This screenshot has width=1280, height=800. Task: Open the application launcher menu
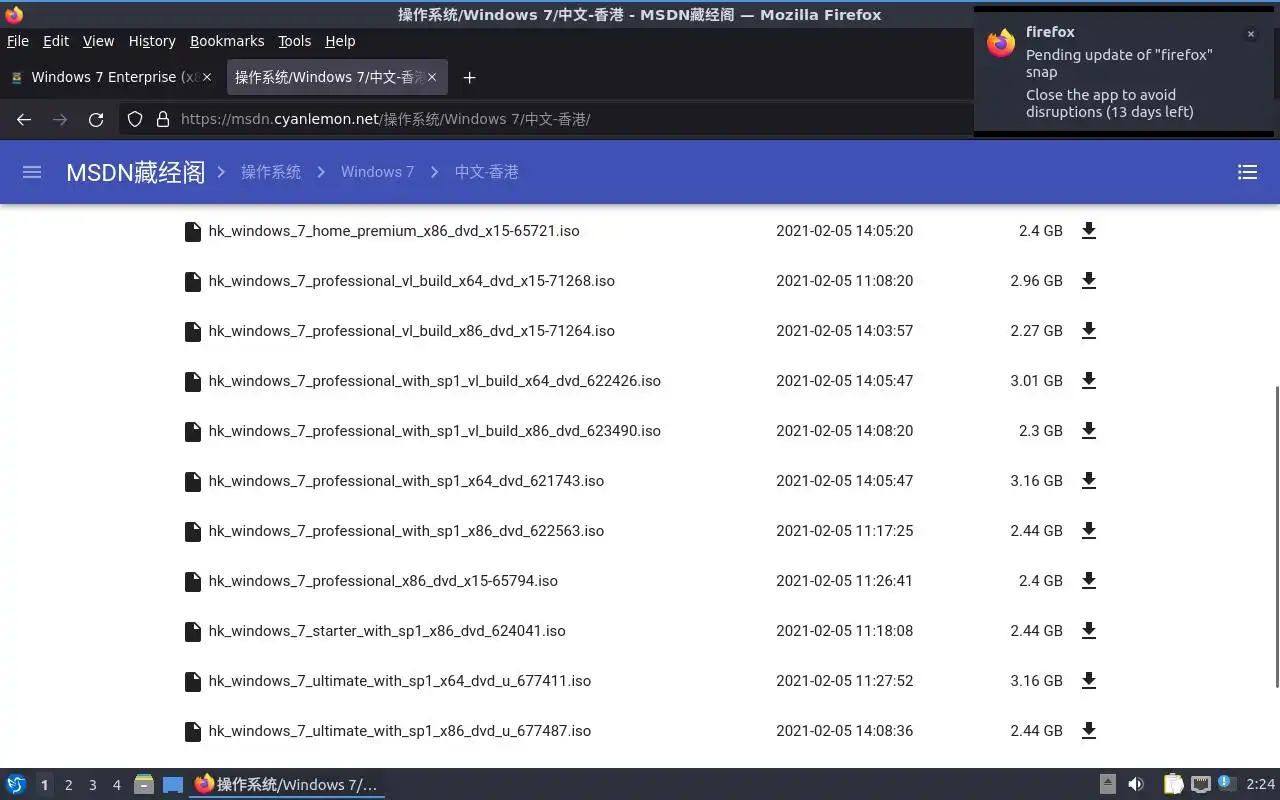(15, 785)
